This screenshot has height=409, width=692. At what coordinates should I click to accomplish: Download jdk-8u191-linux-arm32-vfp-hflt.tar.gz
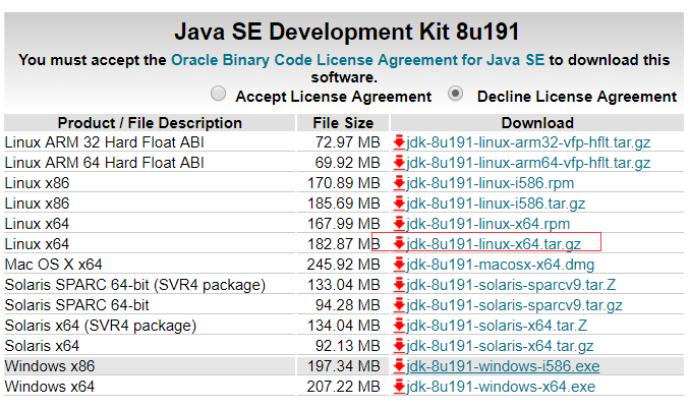[528, 143]
